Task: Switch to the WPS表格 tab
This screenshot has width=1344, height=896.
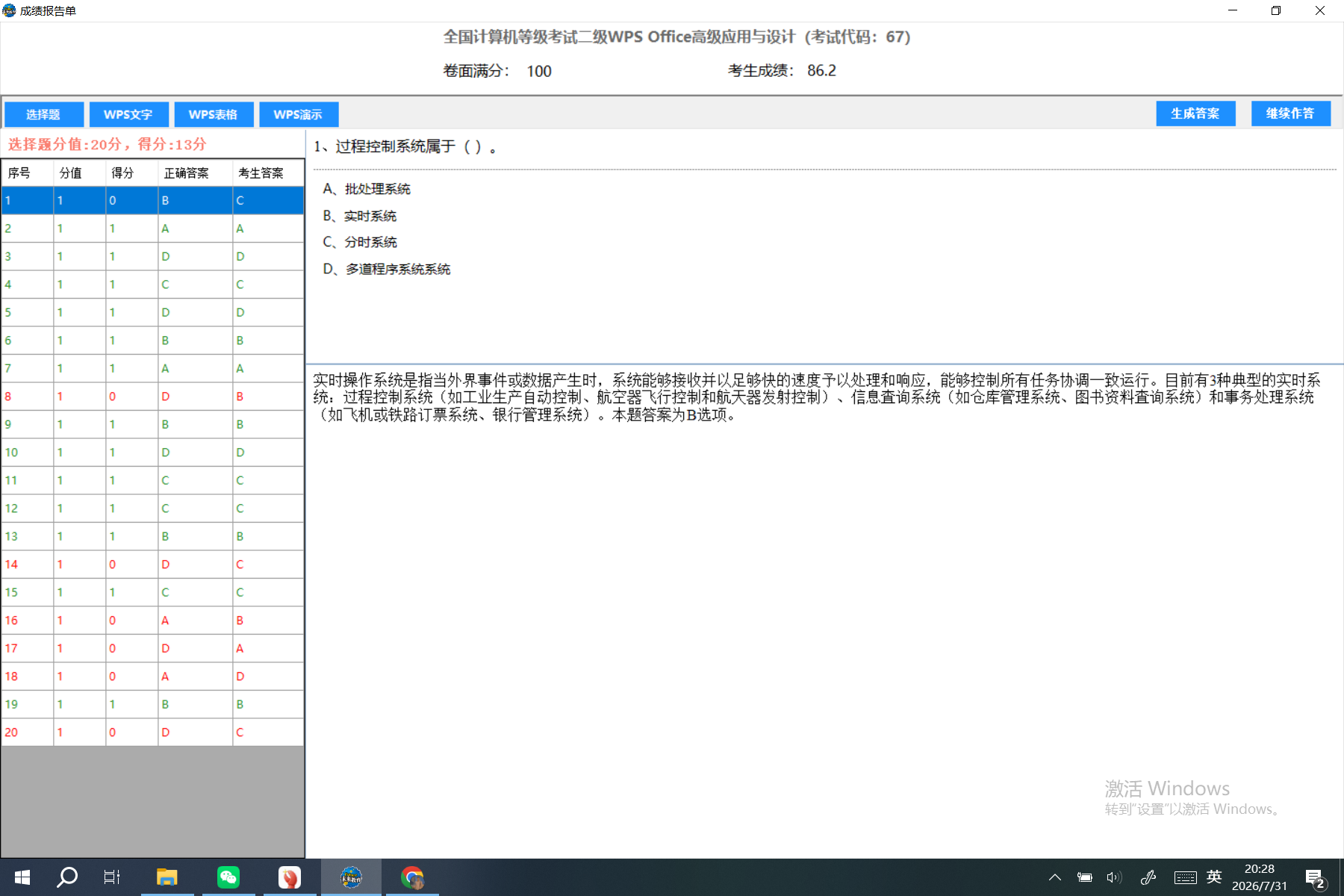Action: (214, 114)
